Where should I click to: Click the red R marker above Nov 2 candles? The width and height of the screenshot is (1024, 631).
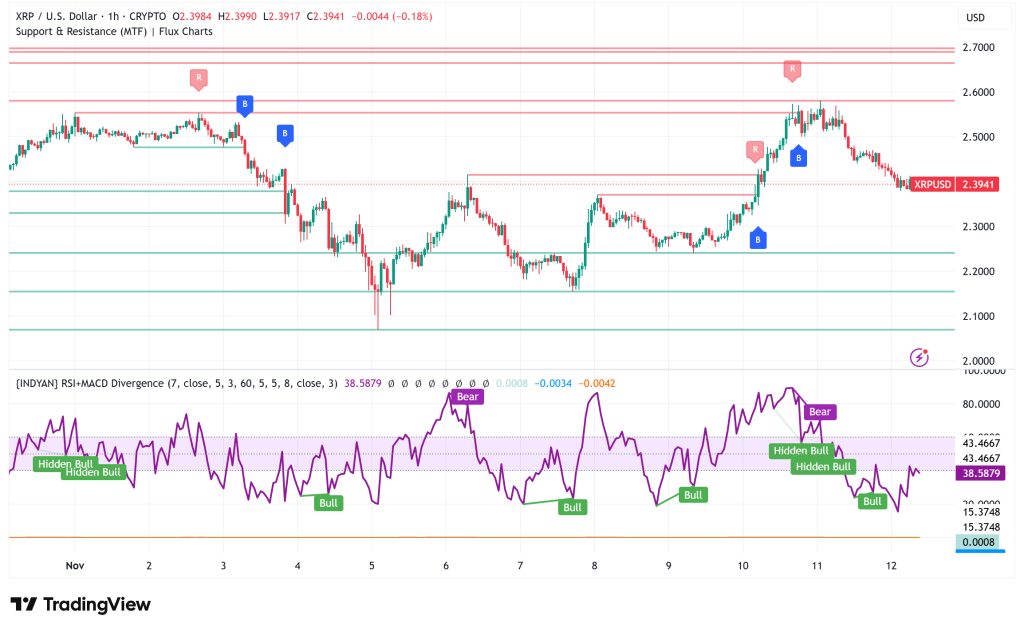pos(198,77)
